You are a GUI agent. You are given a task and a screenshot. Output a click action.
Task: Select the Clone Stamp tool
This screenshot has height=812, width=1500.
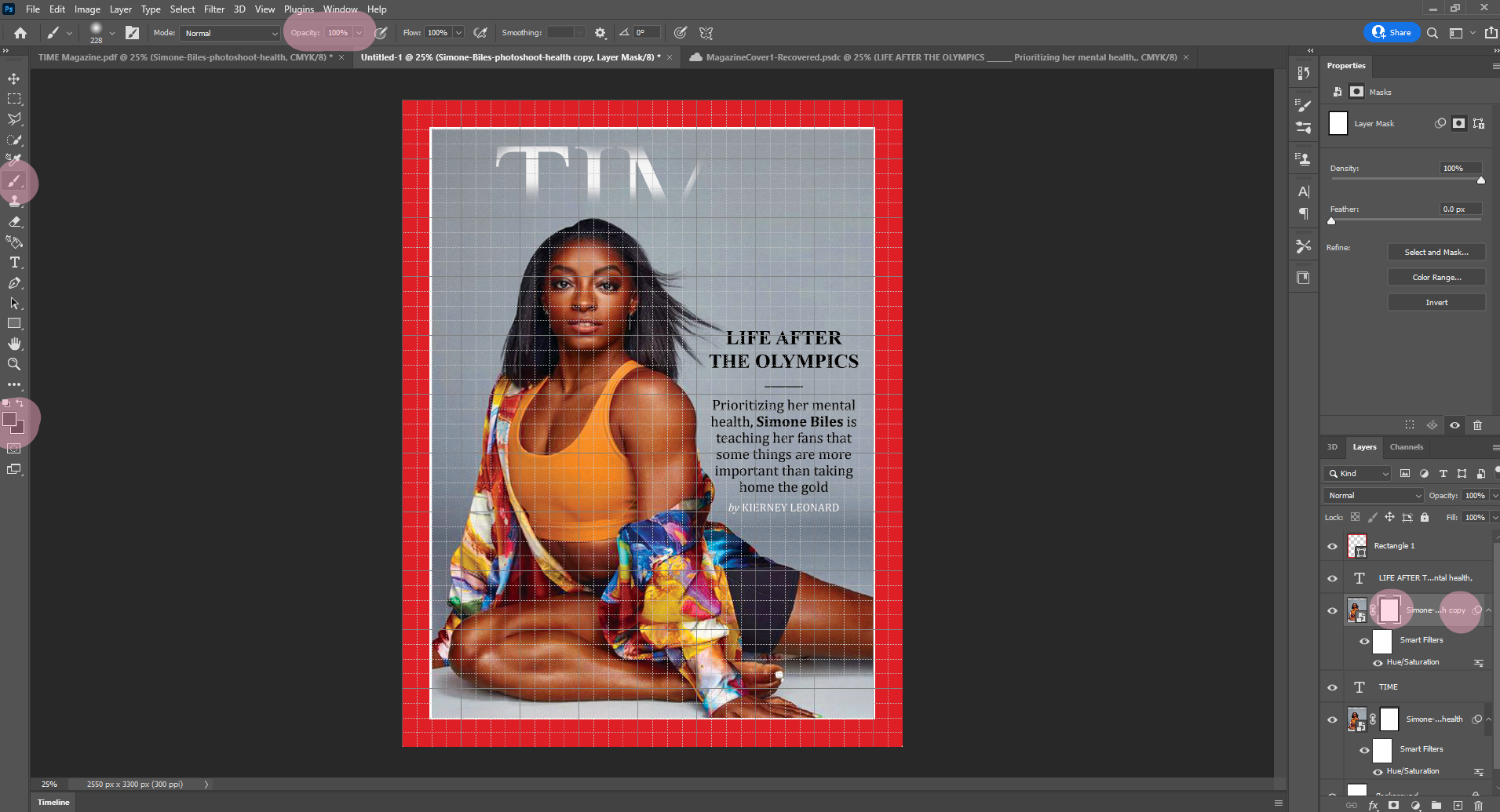click(14, 202)
